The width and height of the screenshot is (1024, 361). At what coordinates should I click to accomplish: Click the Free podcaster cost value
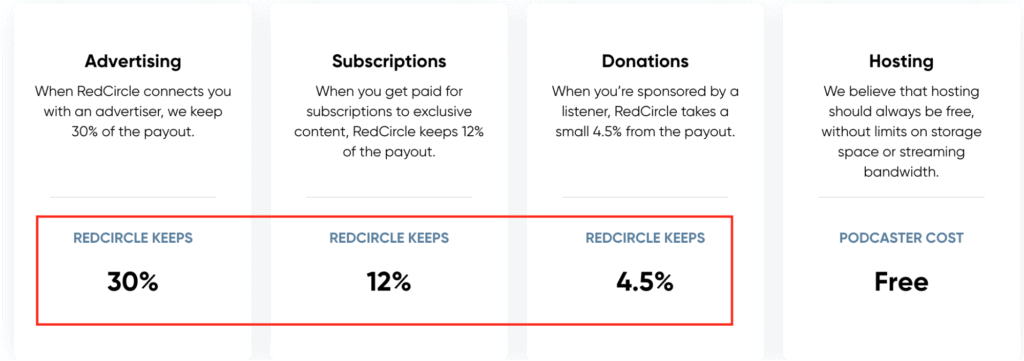(901, 282)
